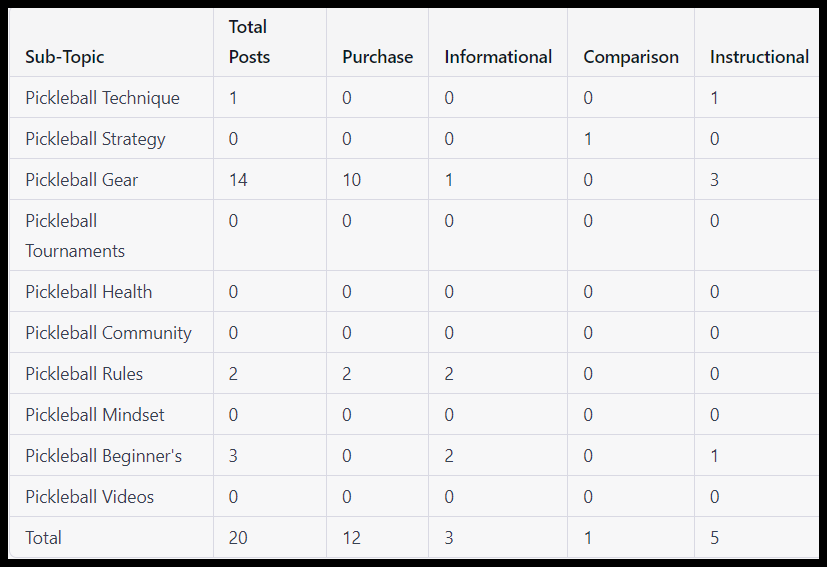
Task: Select the Purchase column header
Action: 377,57
